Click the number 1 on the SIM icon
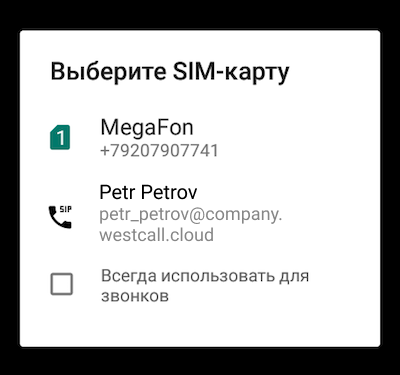Viewport: 400px width, 375px height. [x=61, y=138]
